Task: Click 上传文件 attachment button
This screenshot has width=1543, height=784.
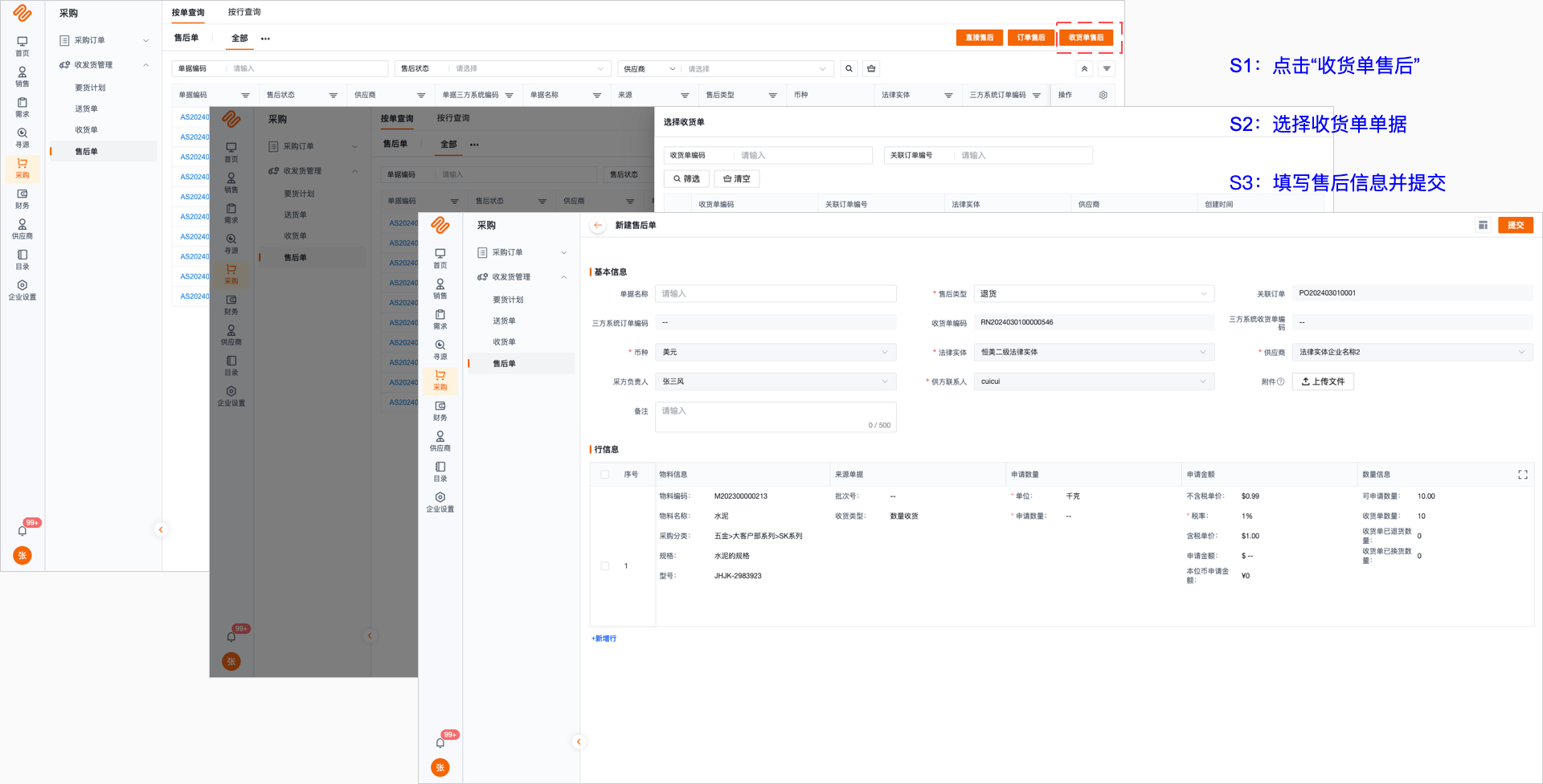Action: click(1323, 382)
